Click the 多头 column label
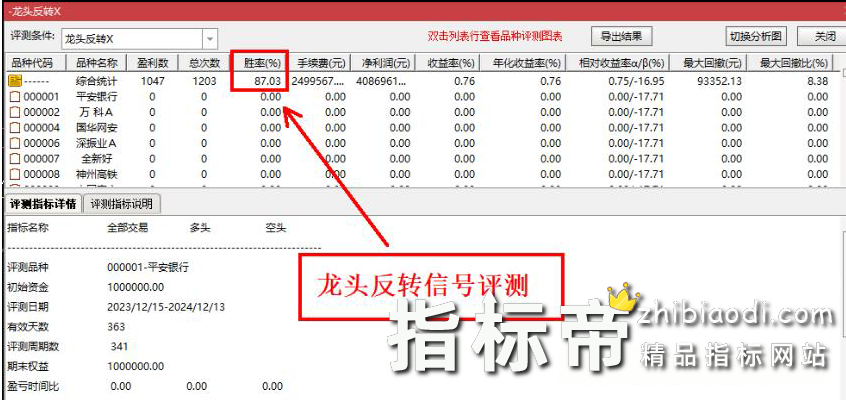Image resolution: width=846 pixels, height=400 pixels. [200, 228]
